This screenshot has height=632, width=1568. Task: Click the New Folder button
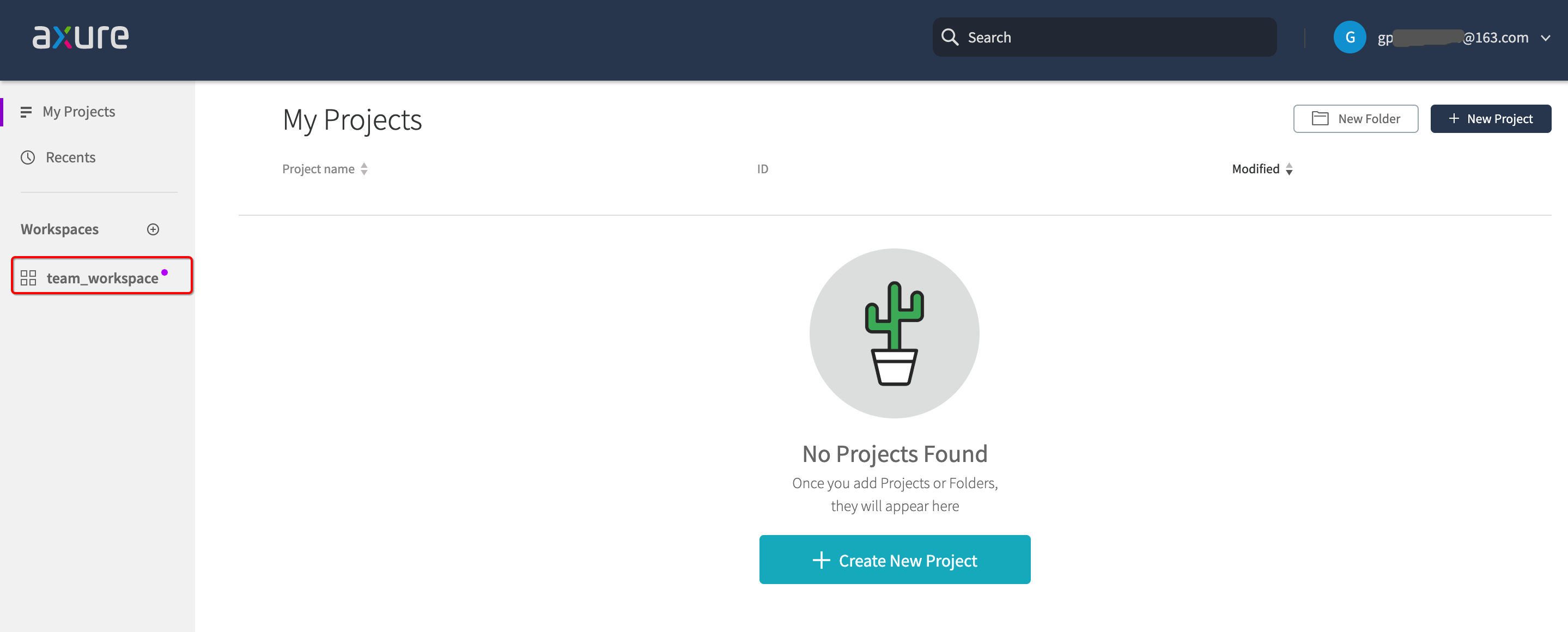[x=1355, y=119]
